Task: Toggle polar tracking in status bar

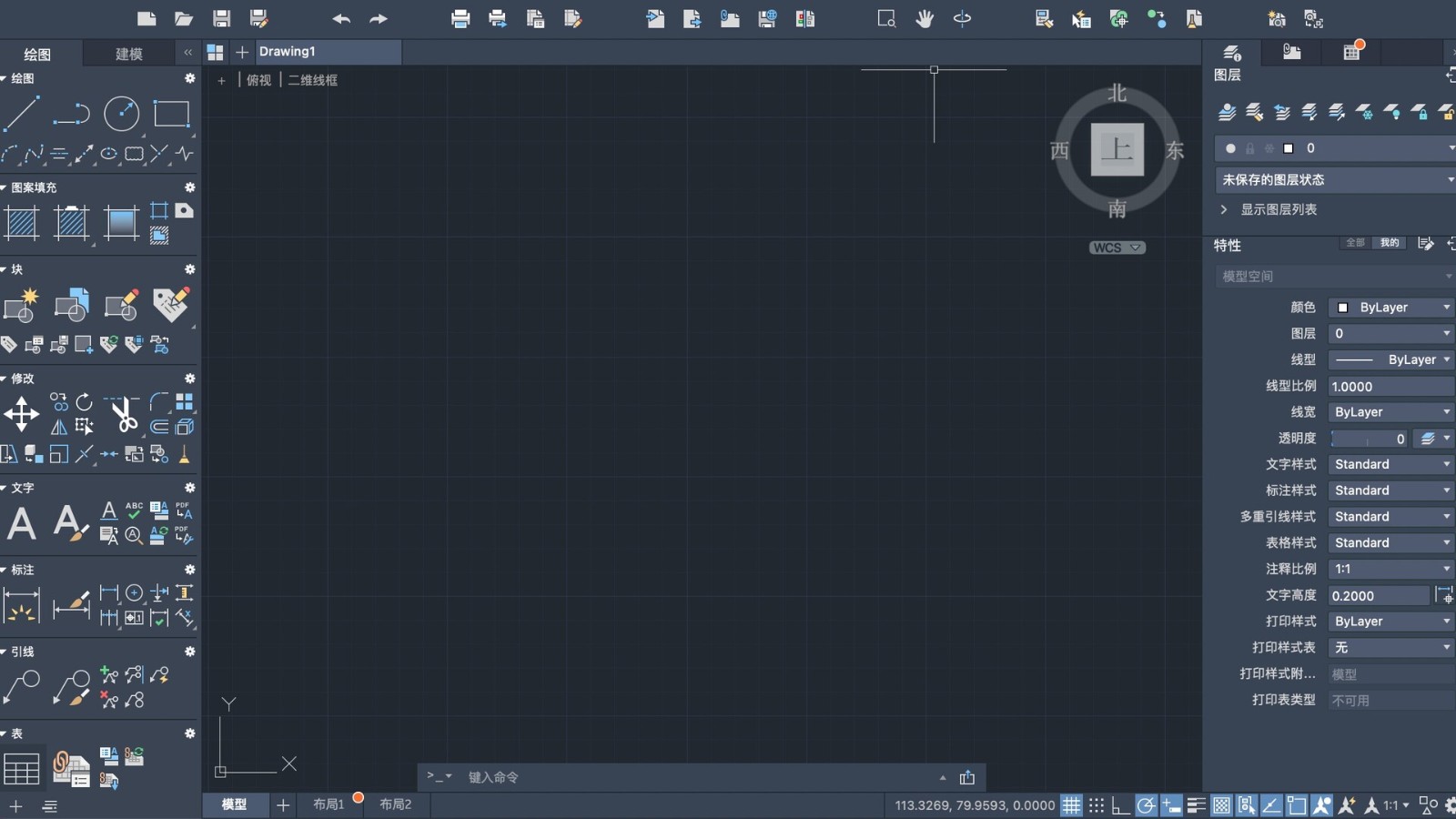Action: (x=1147, y=805)
